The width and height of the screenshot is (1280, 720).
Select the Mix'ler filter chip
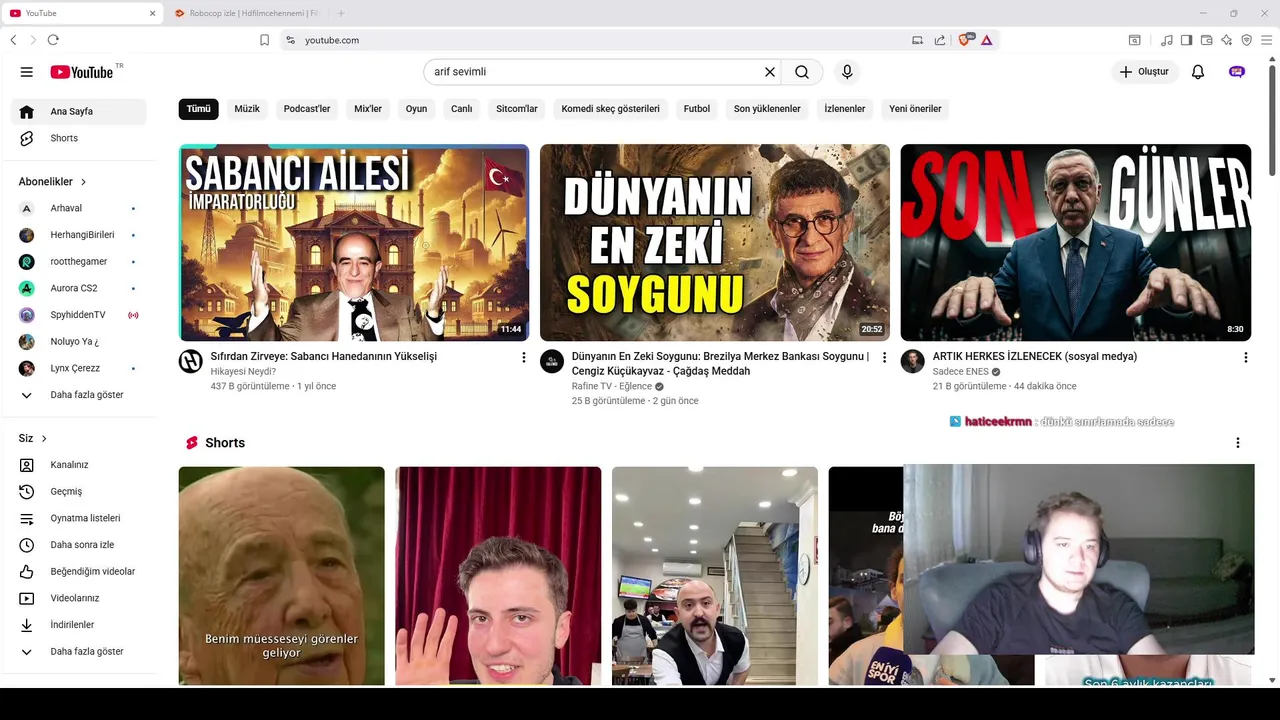368,109
